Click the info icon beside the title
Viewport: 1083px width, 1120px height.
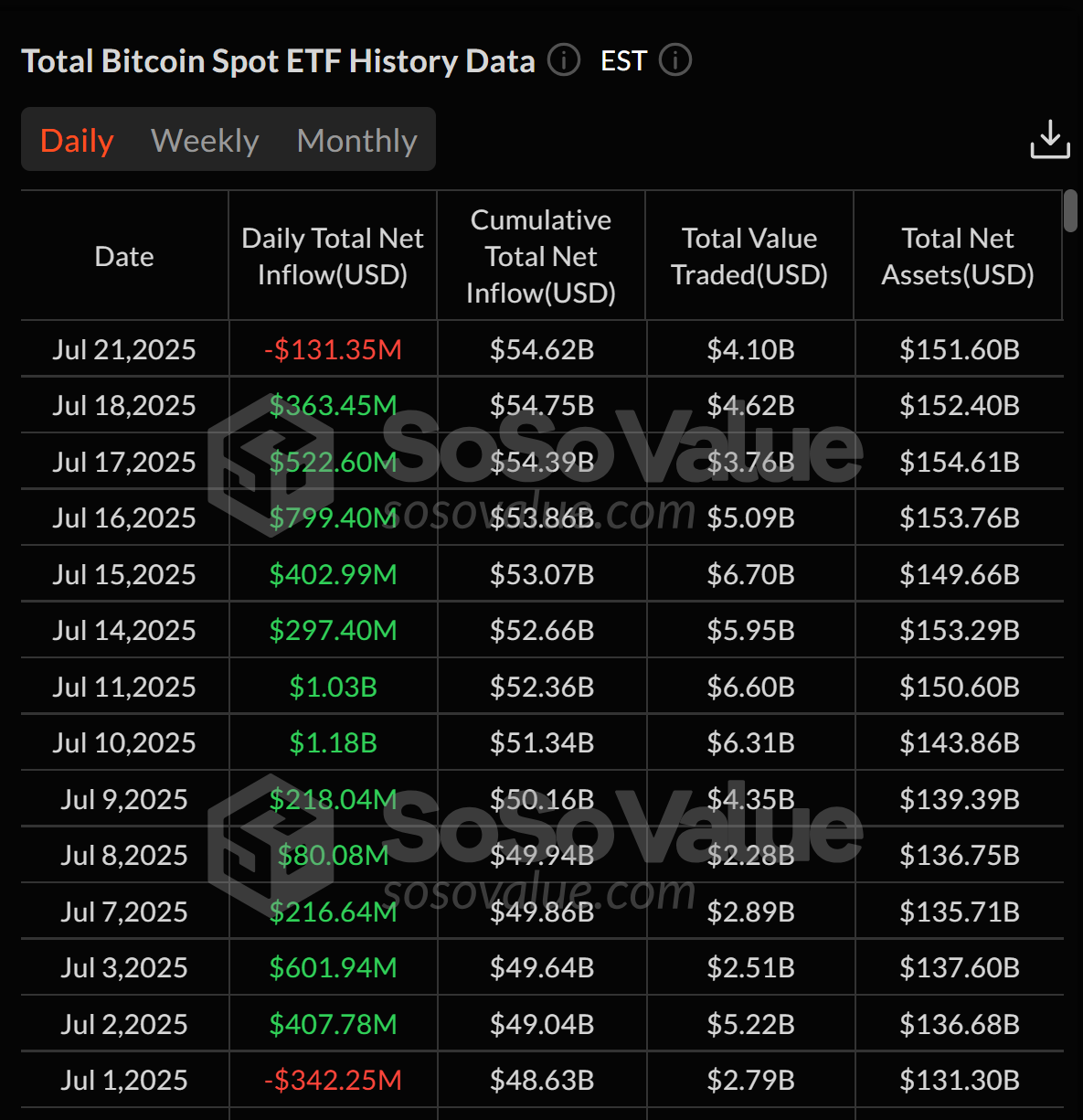(564, 60)
